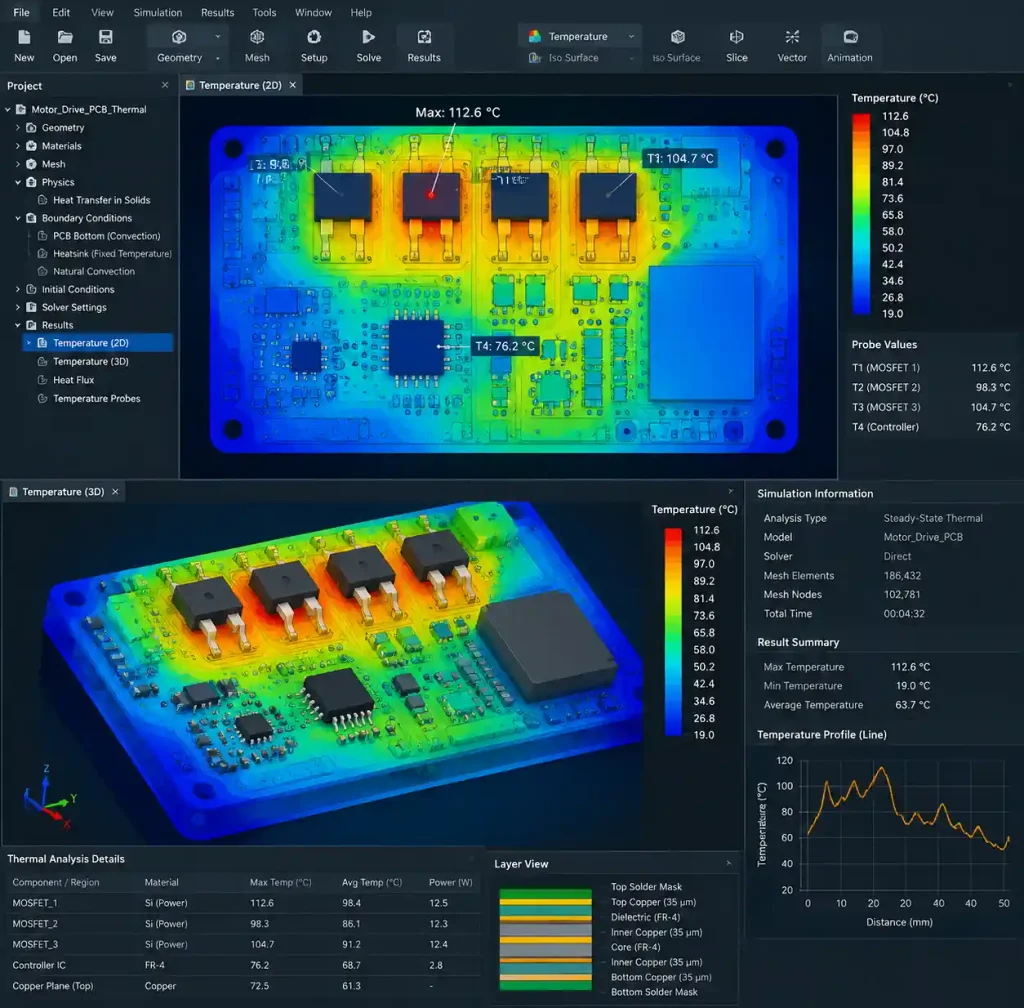Click the XYZ axis triad in 3D view
1024x1008 pixels.
[49, 795]
